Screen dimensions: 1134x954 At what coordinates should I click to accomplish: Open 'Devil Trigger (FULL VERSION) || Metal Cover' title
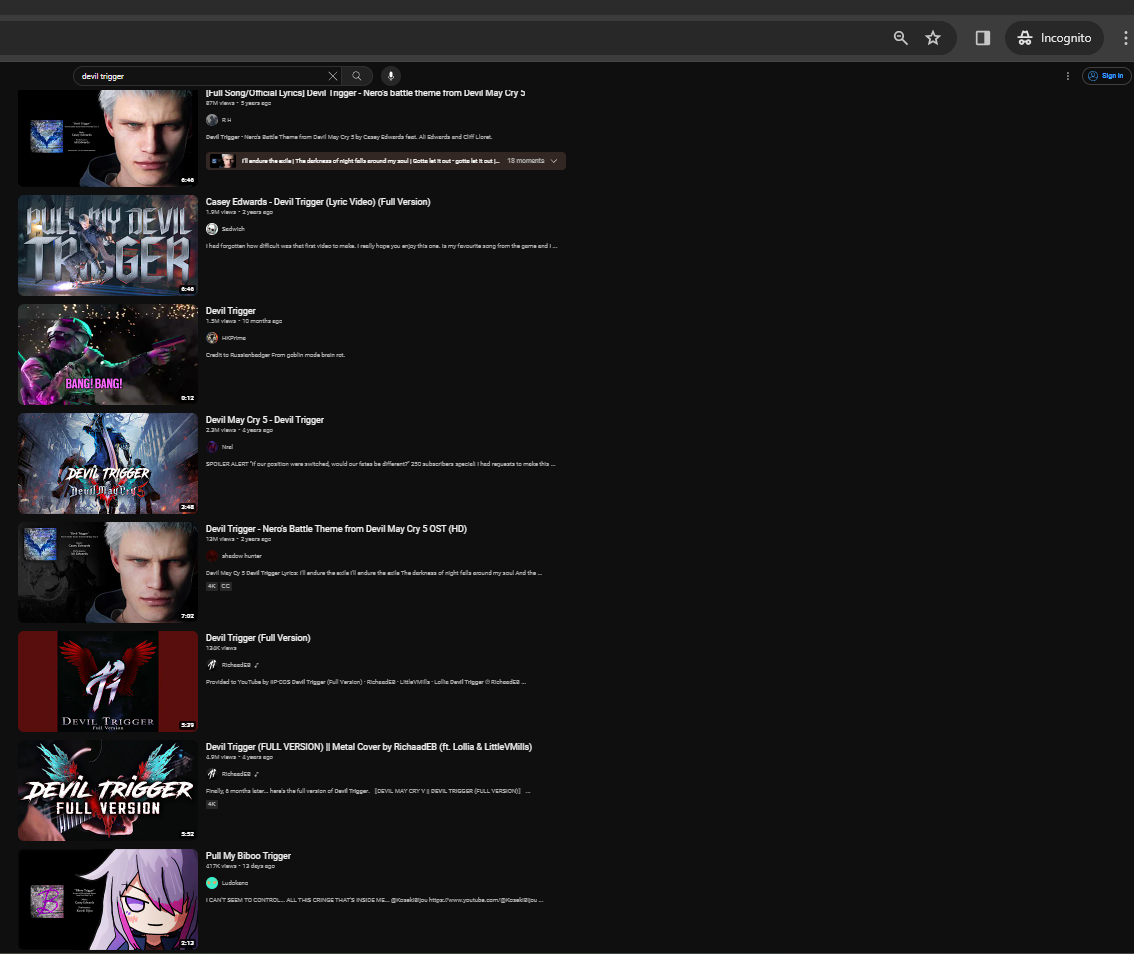click(369, 747)
